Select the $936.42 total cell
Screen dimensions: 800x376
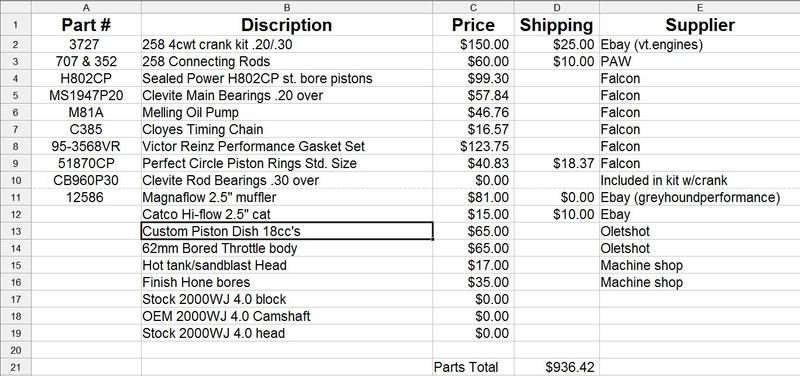(x=557, y=367)
